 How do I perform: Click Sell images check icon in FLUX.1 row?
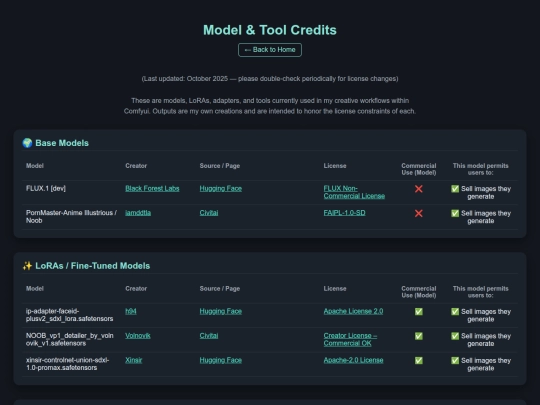point(455,189)
